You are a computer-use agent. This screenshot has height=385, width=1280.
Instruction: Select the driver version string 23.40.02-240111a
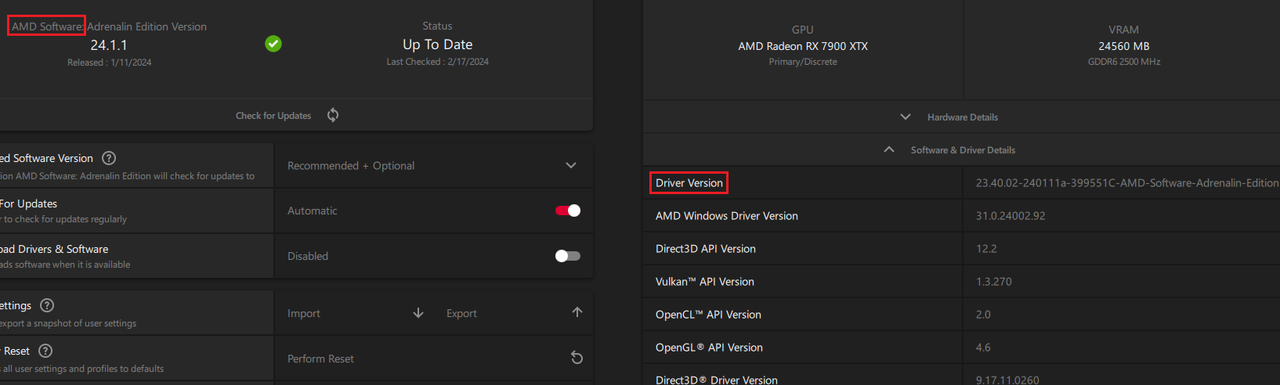click(x=1127, y=183)
